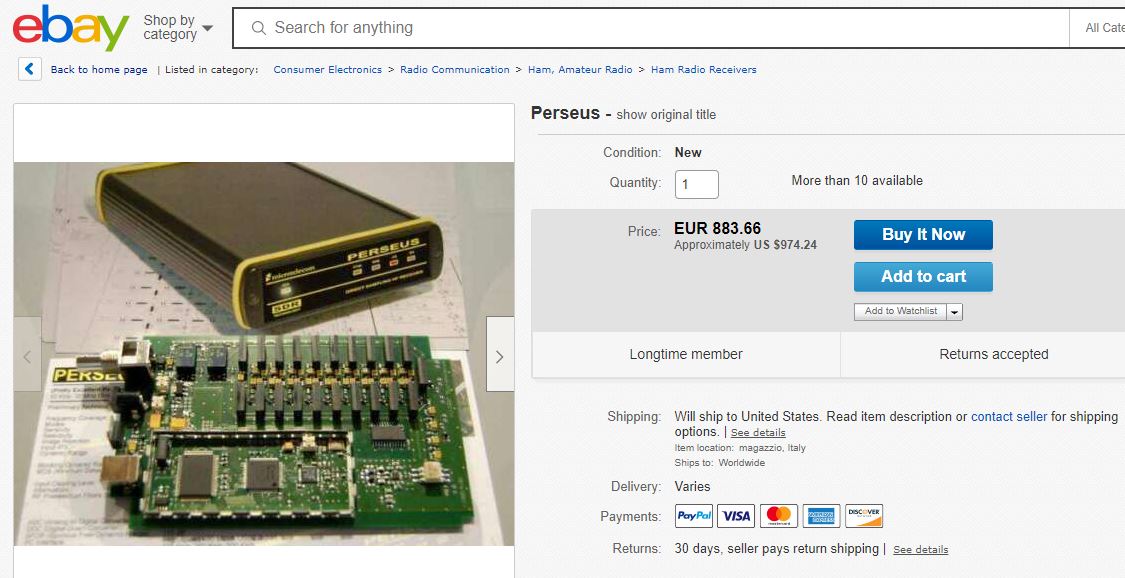Select the Discover payment icon
Image resolution: width=1125 pixels, height=578 pixels.
(862, 516)
